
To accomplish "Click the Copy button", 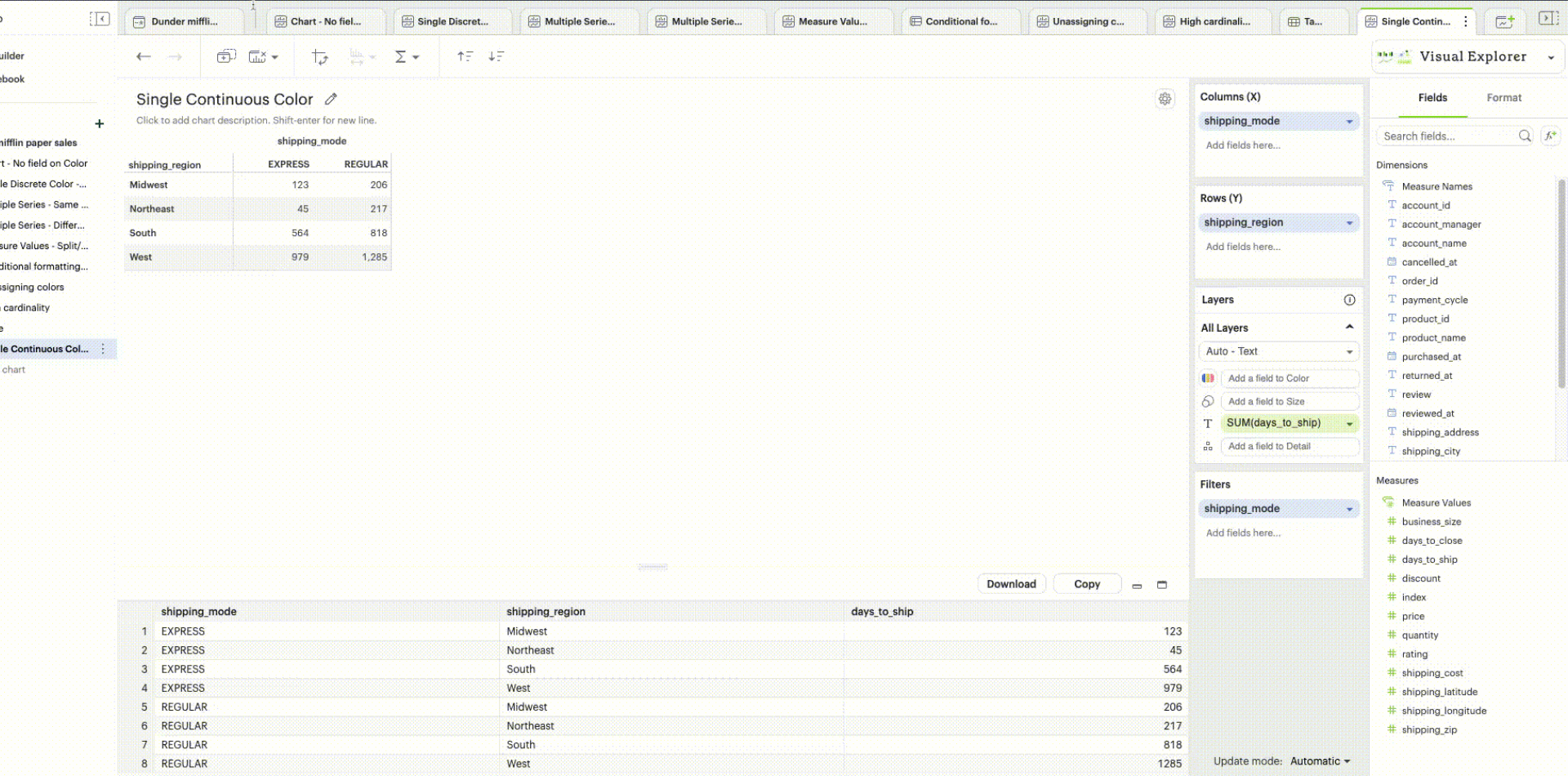I will (x=1086, y=584).
